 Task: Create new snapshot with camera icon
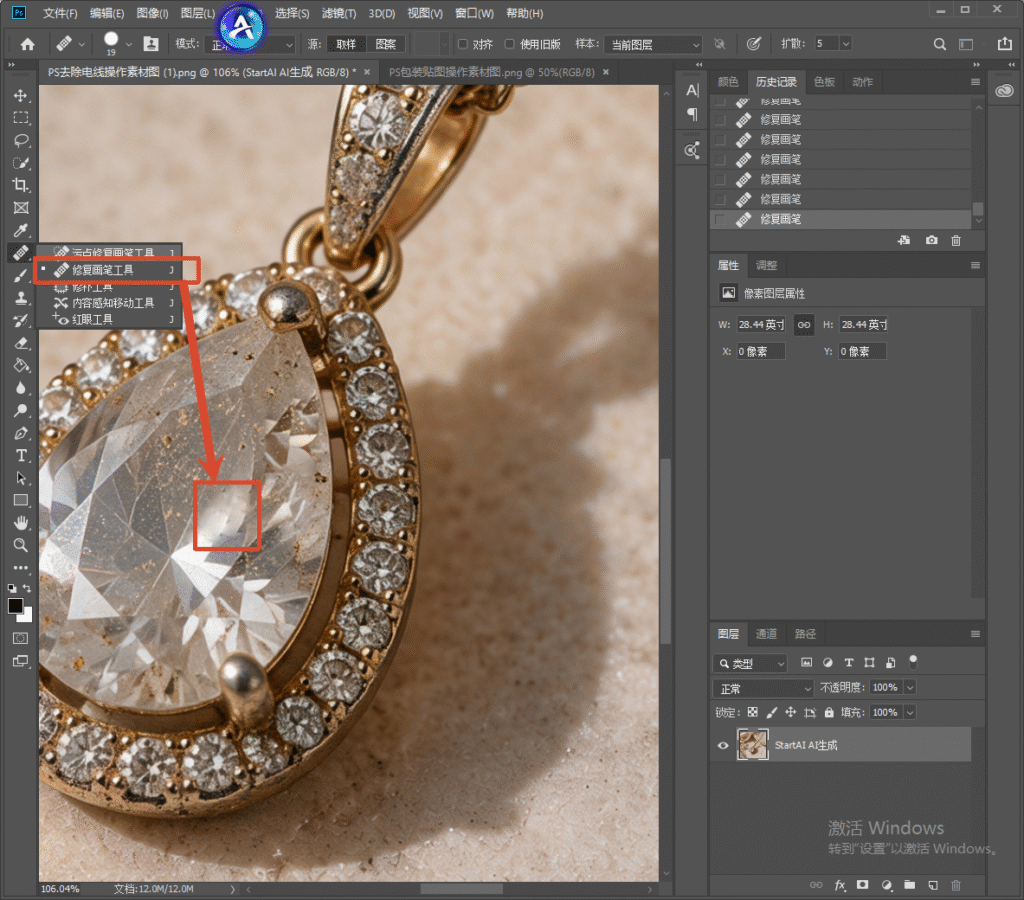click(931, 240)
